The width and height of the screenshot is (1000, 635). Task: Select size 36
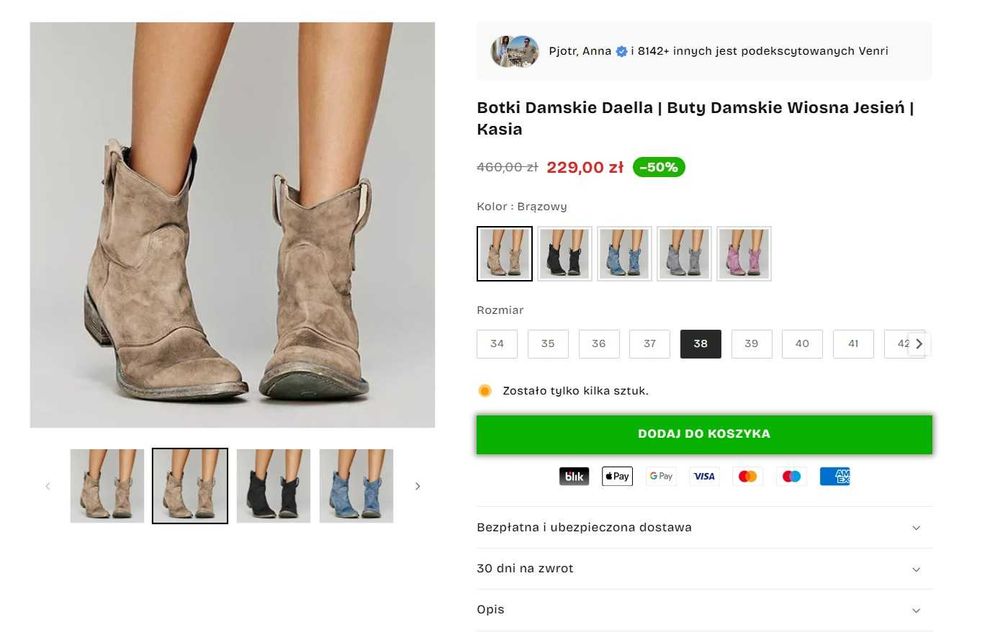point(599,344)
